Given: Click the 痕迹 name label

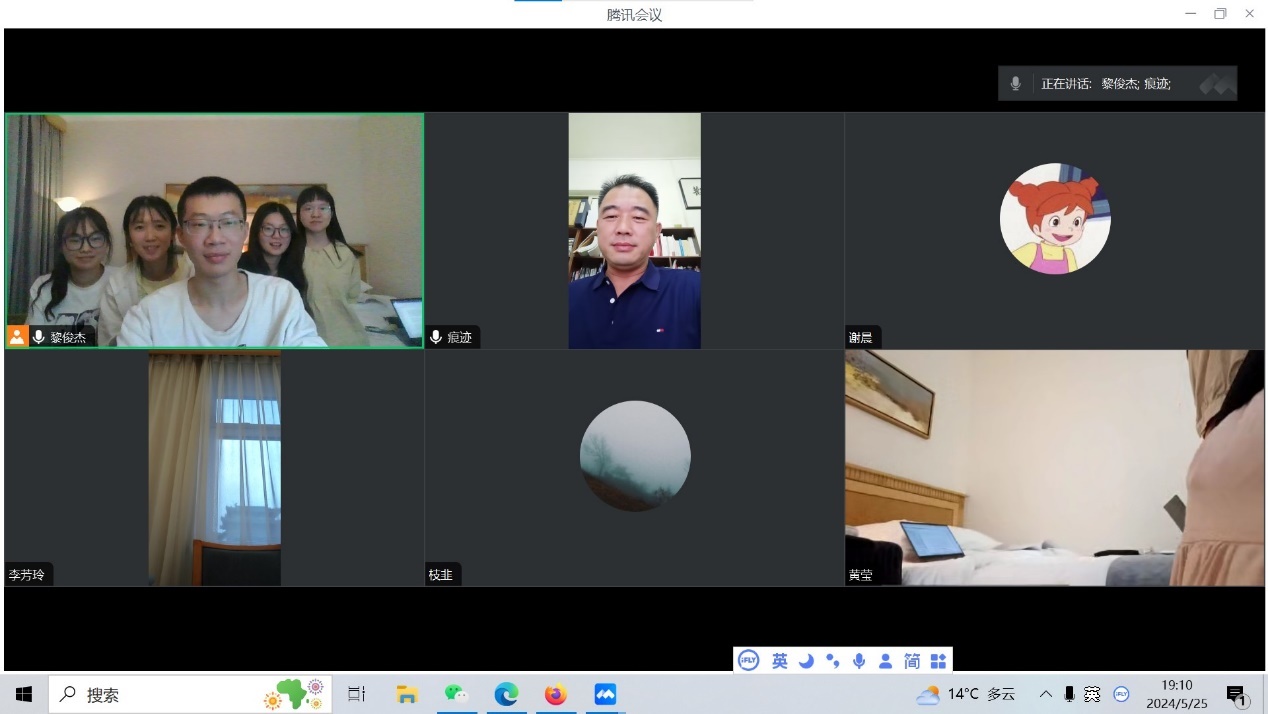Looking at the screenshot, I should click(x=459, y=337).
